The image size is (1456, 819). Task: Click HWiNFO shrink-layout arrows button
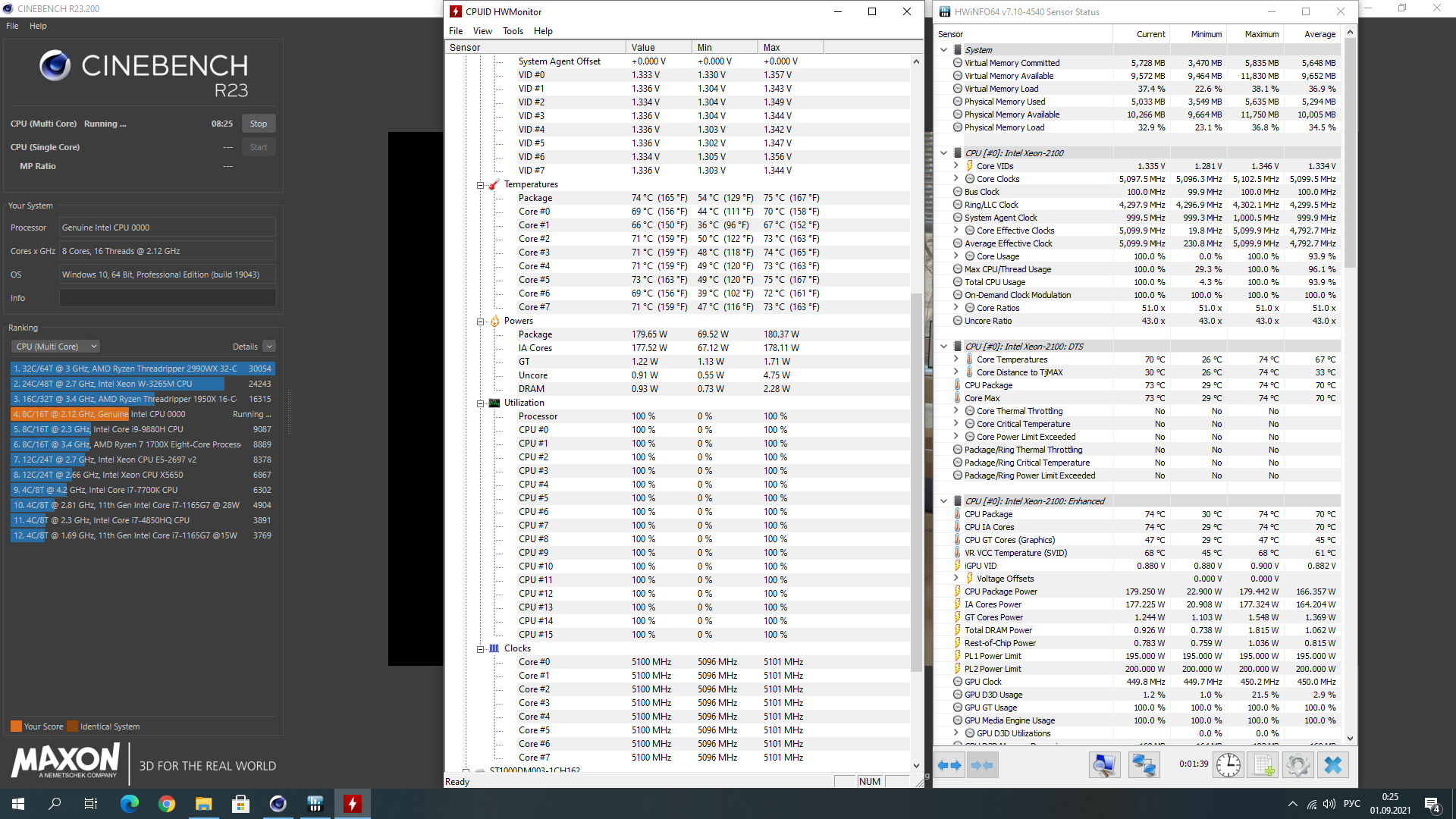click(x=982, y=765)
